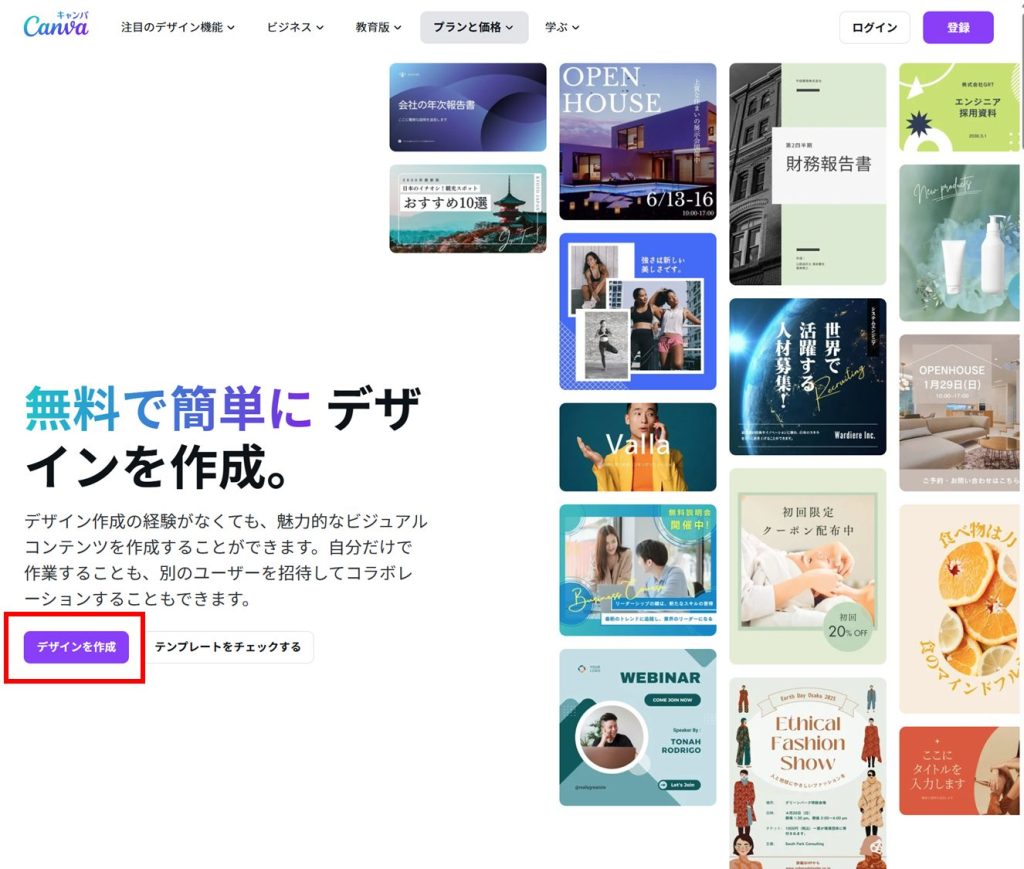
Task: Expand the ビジネス dropdown menu
Action: (294, 28)
